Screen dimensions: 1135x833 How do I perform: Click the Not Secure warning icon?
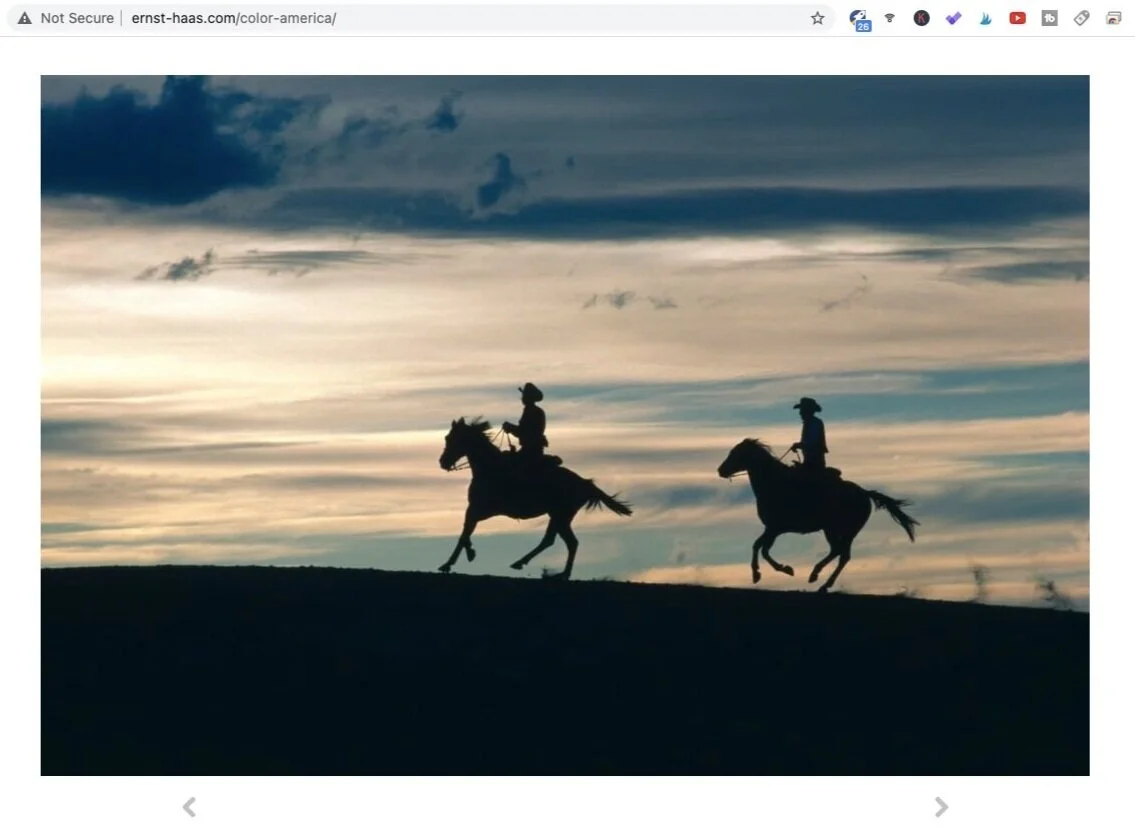click(25, 18)
